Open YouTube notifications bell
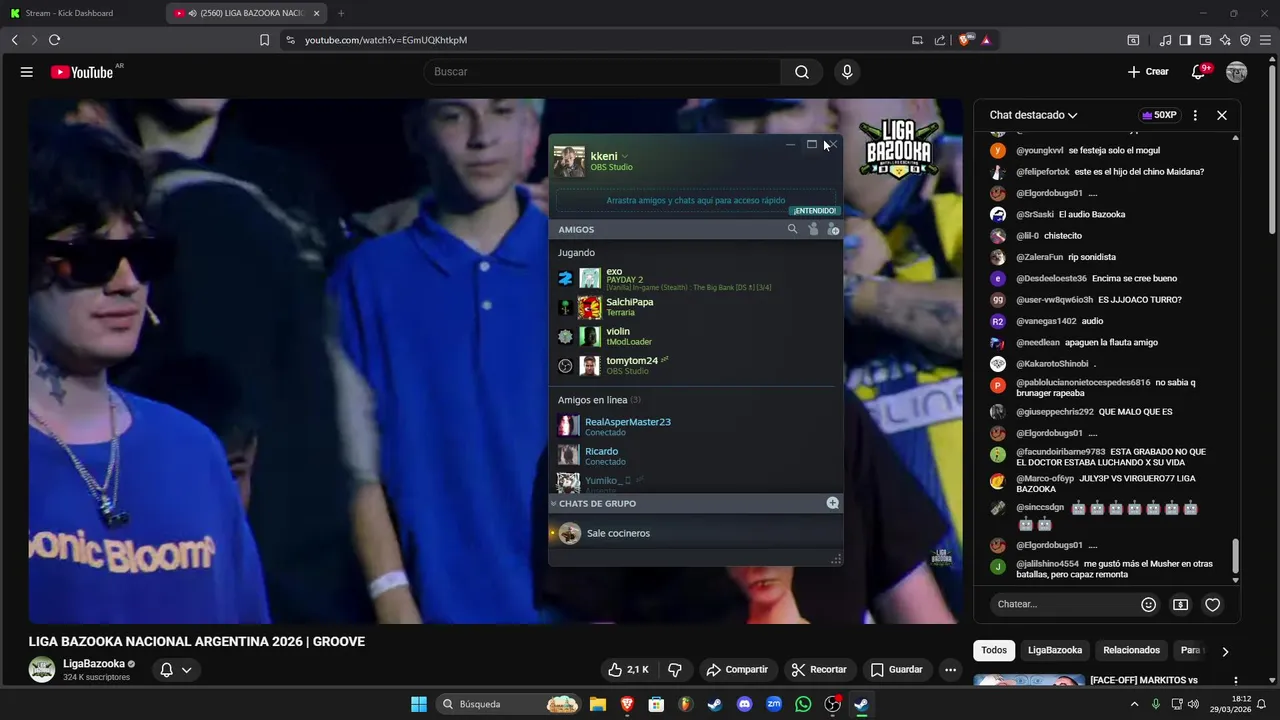Screen dimensions: 1280x720 click(x=1199, y=72)
